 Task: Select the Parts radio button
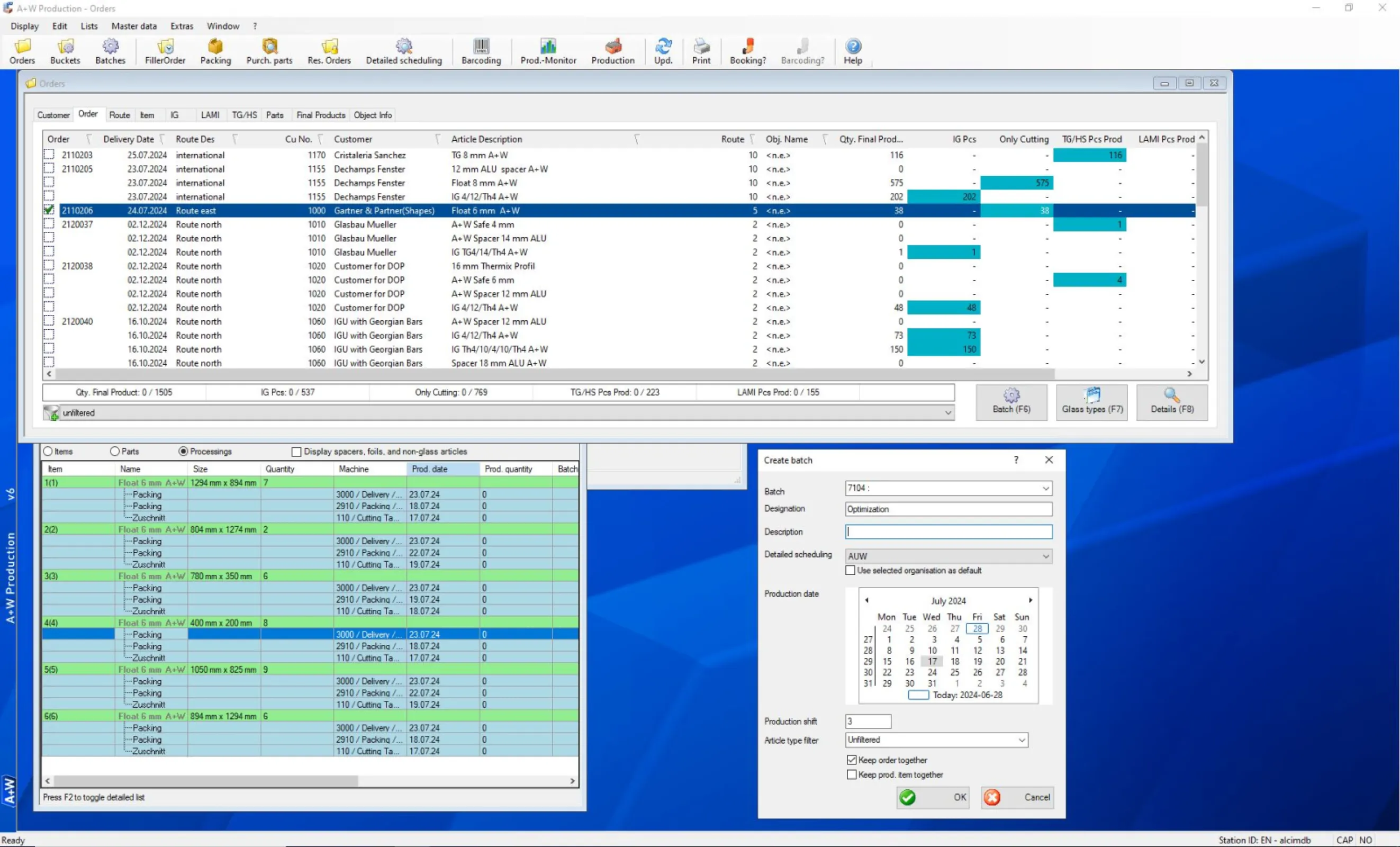coord(114,451)
